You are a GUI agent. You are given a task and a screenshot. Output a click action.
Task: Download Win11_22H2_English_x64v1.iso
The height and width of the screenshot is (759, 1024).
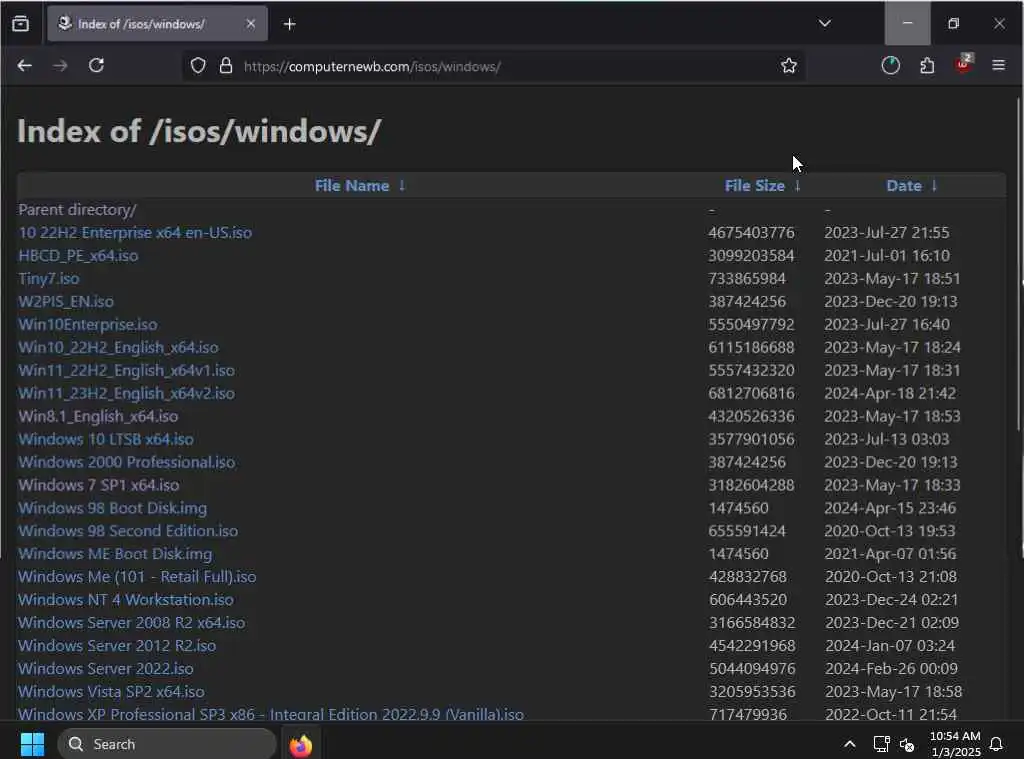pyautogui.click(x=126, y=370)
